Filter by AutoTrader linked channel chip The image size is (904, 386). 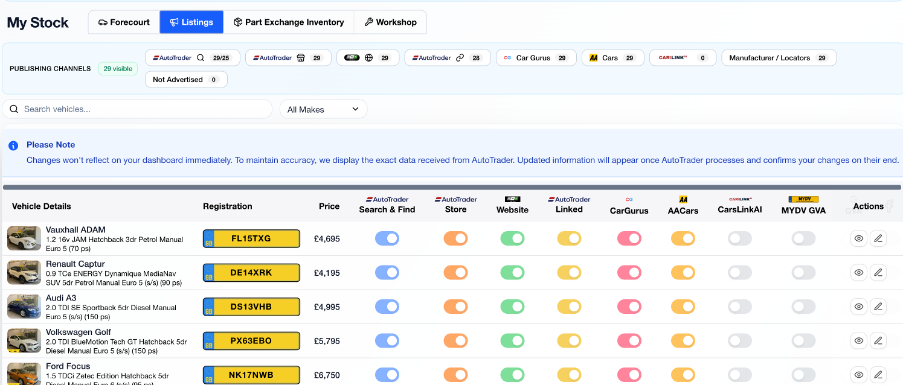pos(447,58)
